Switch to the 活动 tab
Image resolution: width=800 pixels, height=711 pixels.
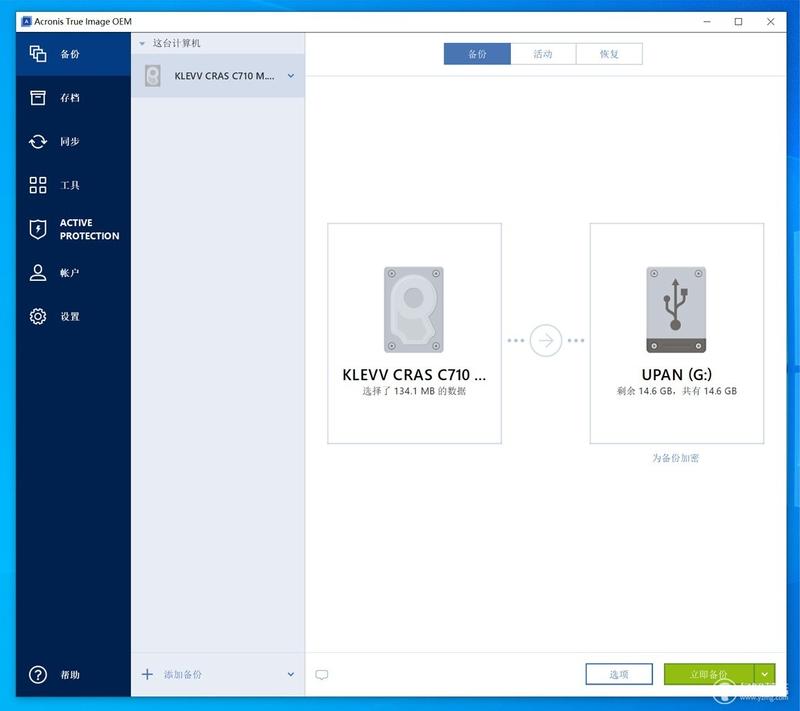click(x=543, y=54)
